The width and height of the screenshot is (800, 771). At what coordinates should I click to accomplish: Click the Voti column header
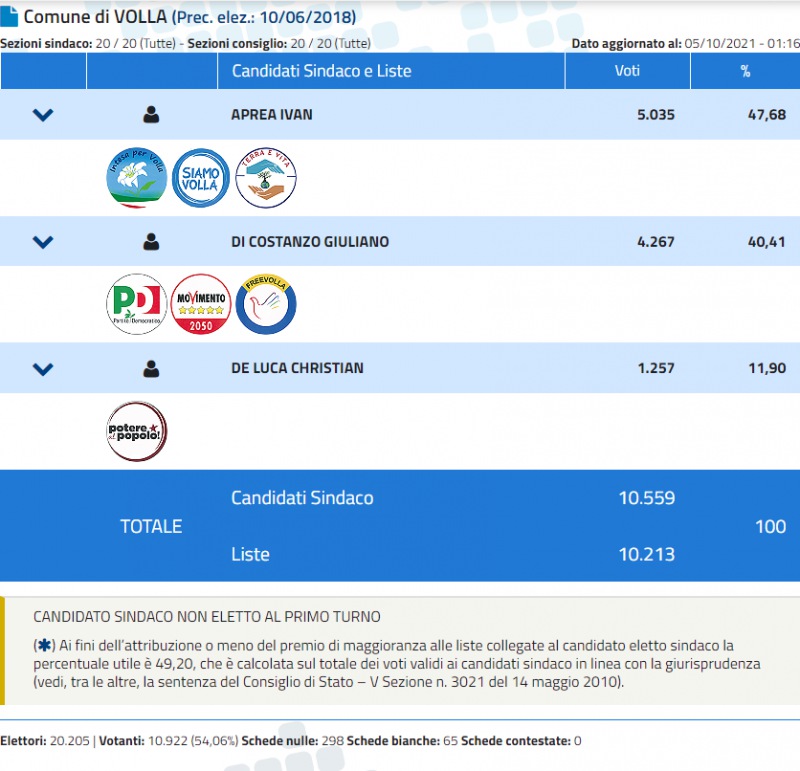click(x=627, y=71)
